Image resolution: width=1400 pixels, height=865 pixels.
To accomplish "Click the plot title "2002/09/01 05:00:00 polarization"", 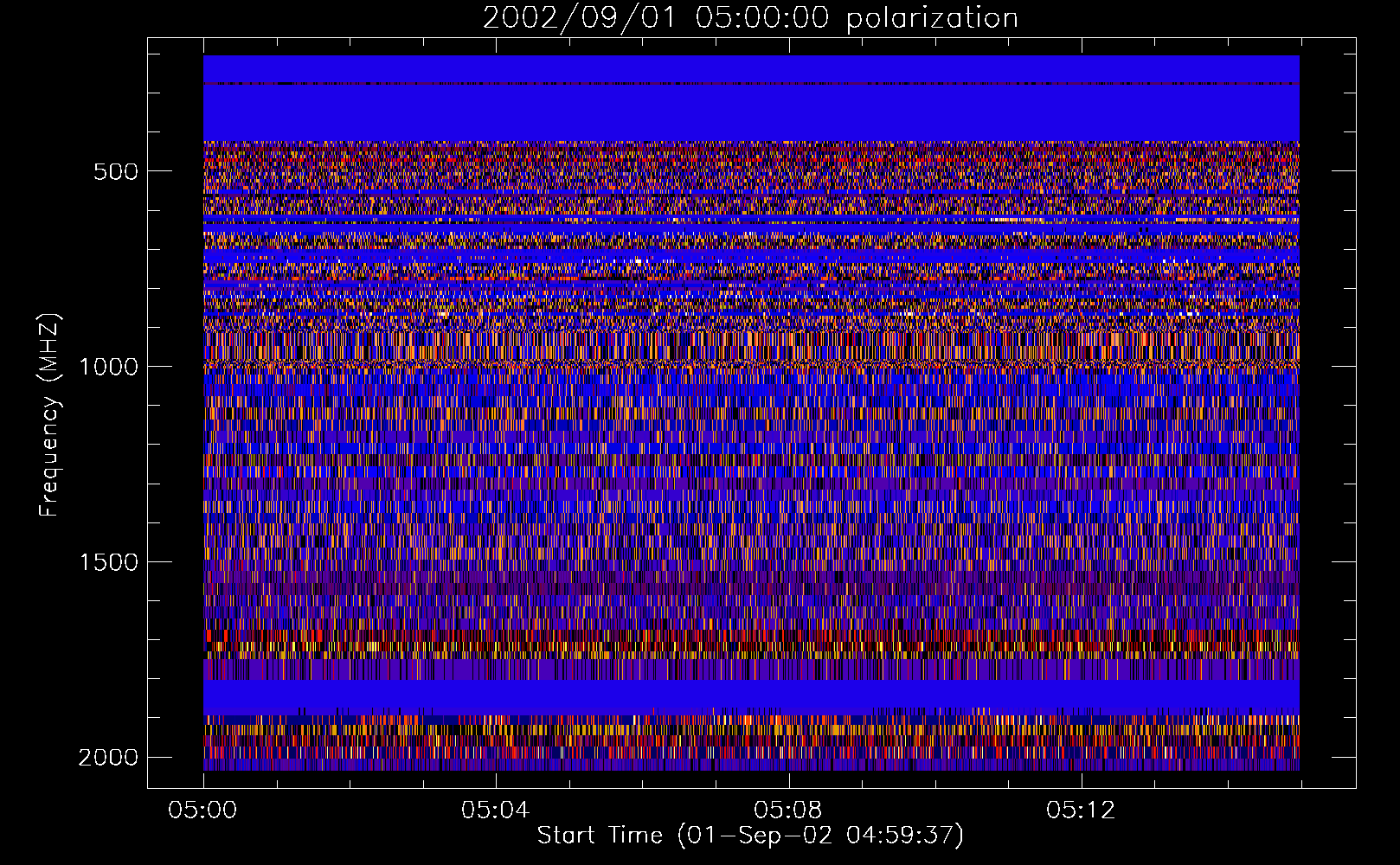I will click(x=750, y=18).
